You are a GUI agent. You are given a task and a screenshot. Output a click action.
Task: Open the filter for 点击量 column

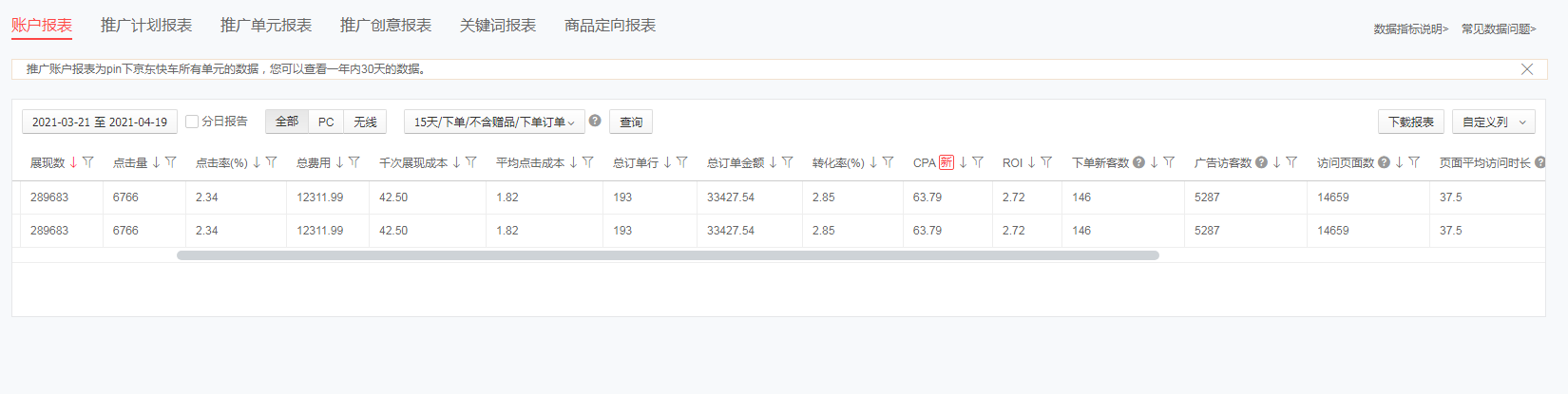(171, 162)
